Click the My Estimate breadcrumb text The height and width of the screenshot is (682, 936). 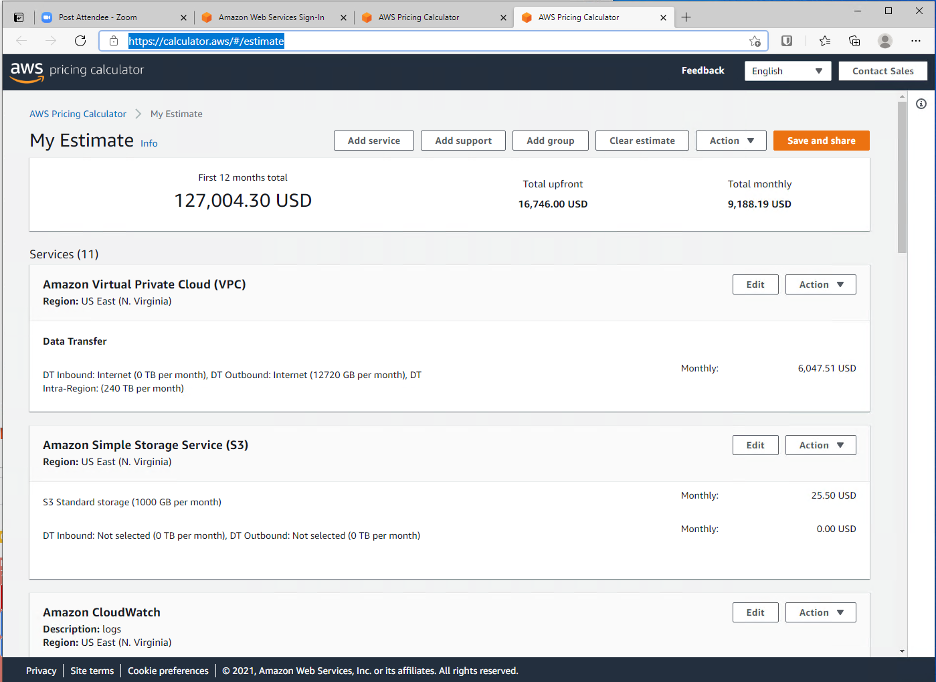176,114
